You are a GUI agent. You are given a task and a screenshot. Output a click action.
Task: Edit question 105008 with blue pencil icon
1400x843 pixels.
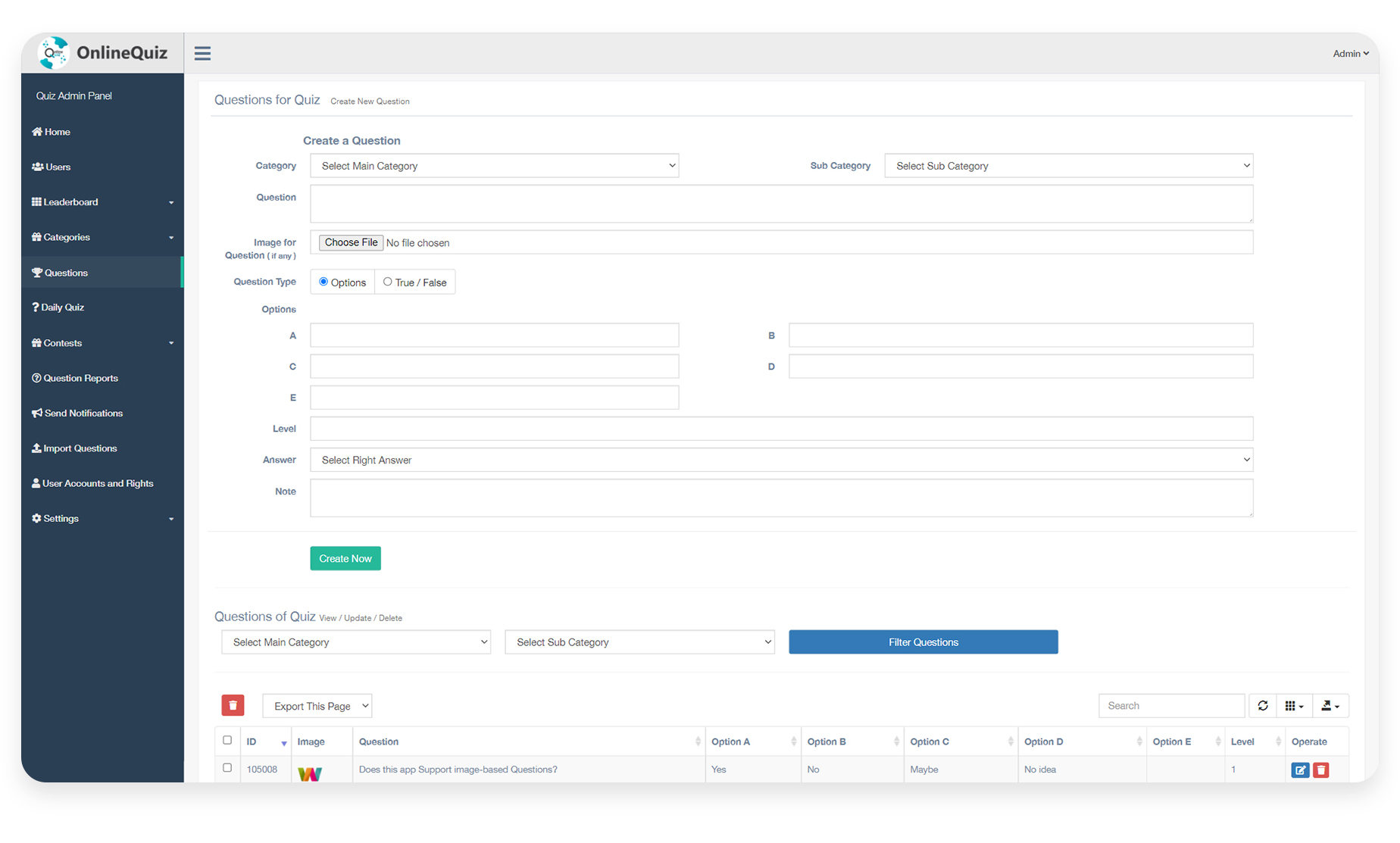click(1300, 770)
